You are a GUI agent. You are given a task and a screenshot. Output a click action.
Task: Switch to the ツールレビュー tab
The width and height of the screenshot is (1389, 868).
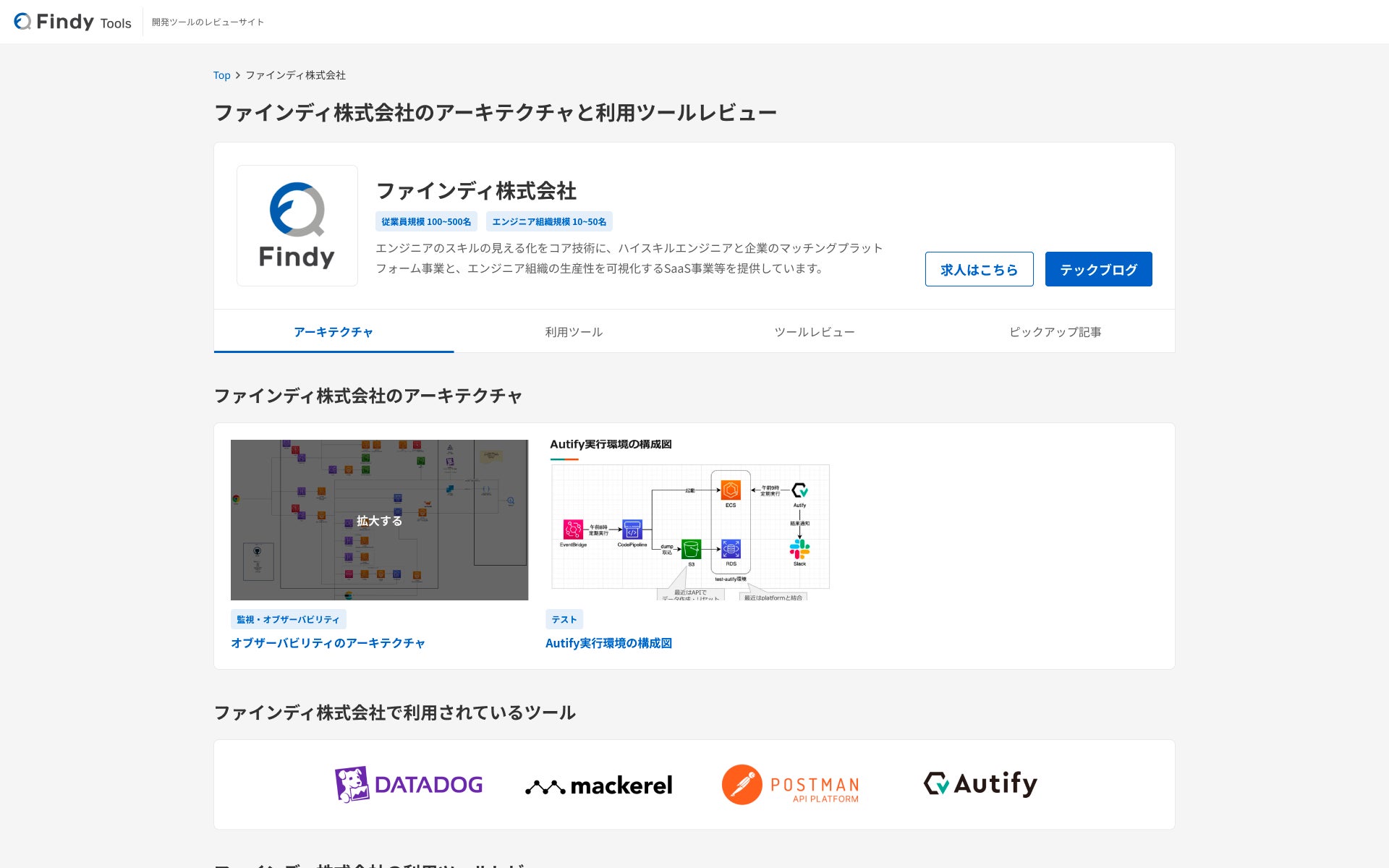pos(815,332)
